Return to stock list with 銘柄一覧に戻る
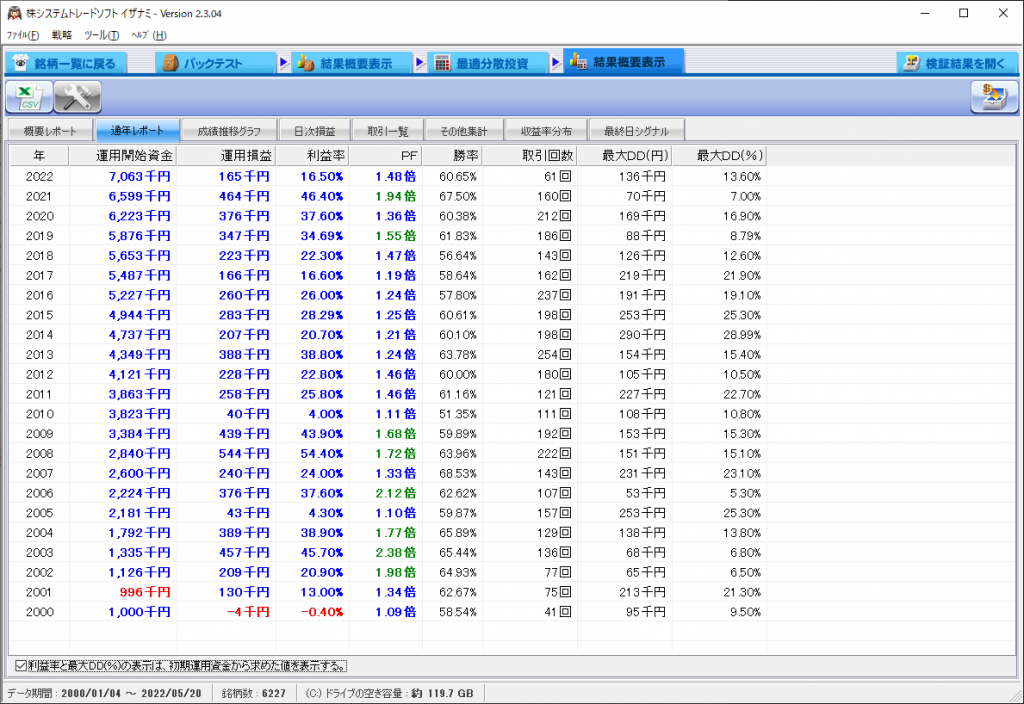The width and height of the screenshot is (1024, 704). pyautogui.click(x=65, y=63)
